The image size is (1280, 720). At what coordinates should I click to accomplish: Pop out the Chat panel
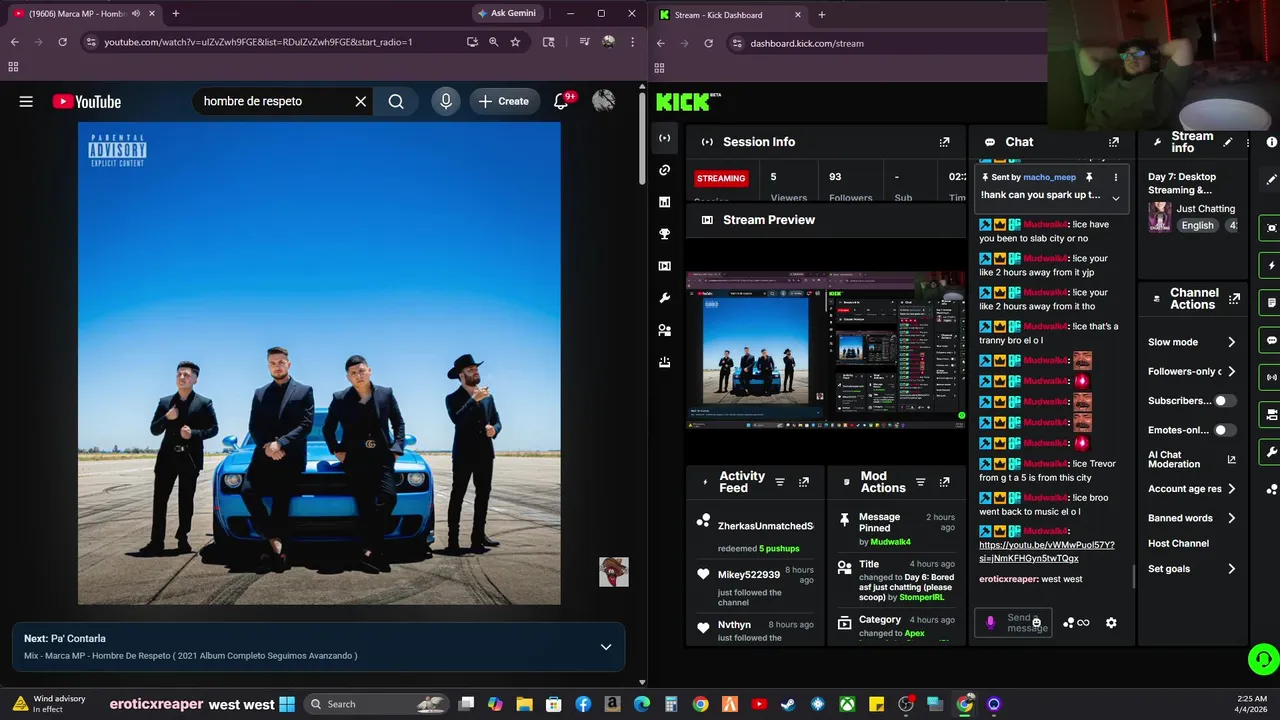click(x=1114, y=142)
